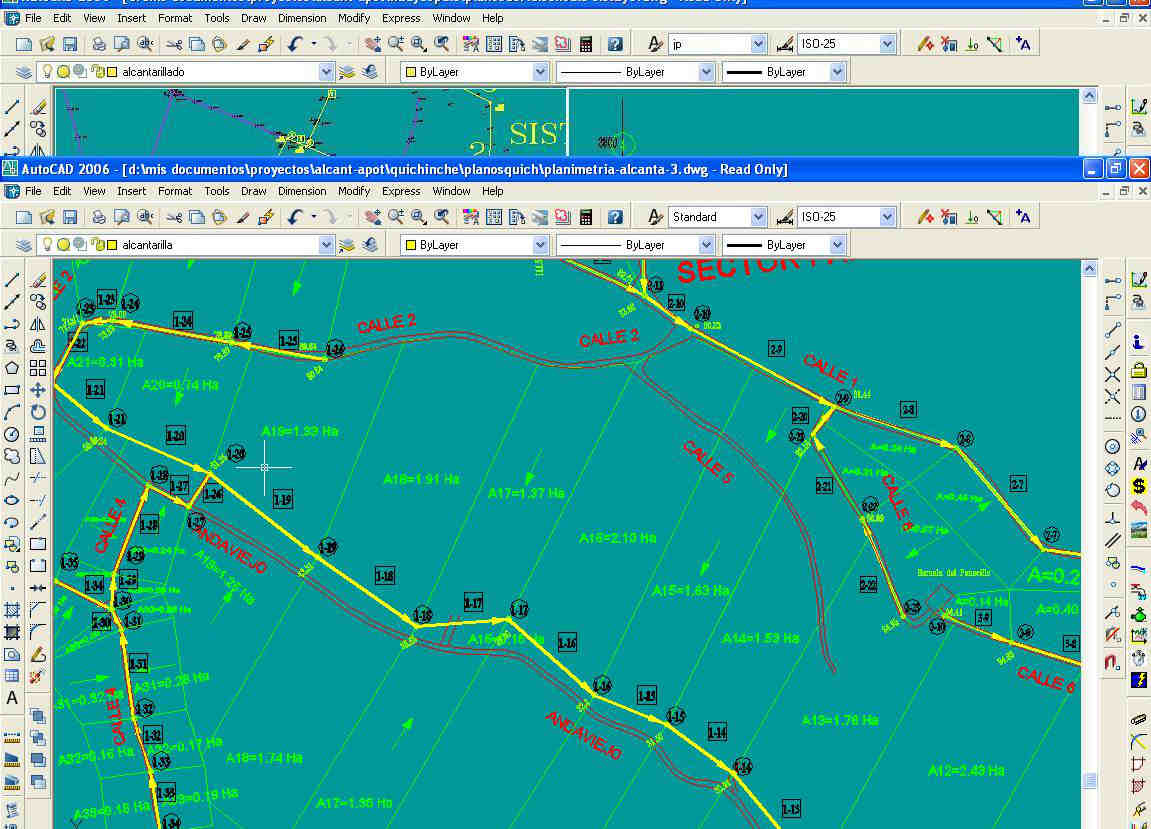Toggle alcantarilla layer lightbulb on/off

click(x=46, y=245)
